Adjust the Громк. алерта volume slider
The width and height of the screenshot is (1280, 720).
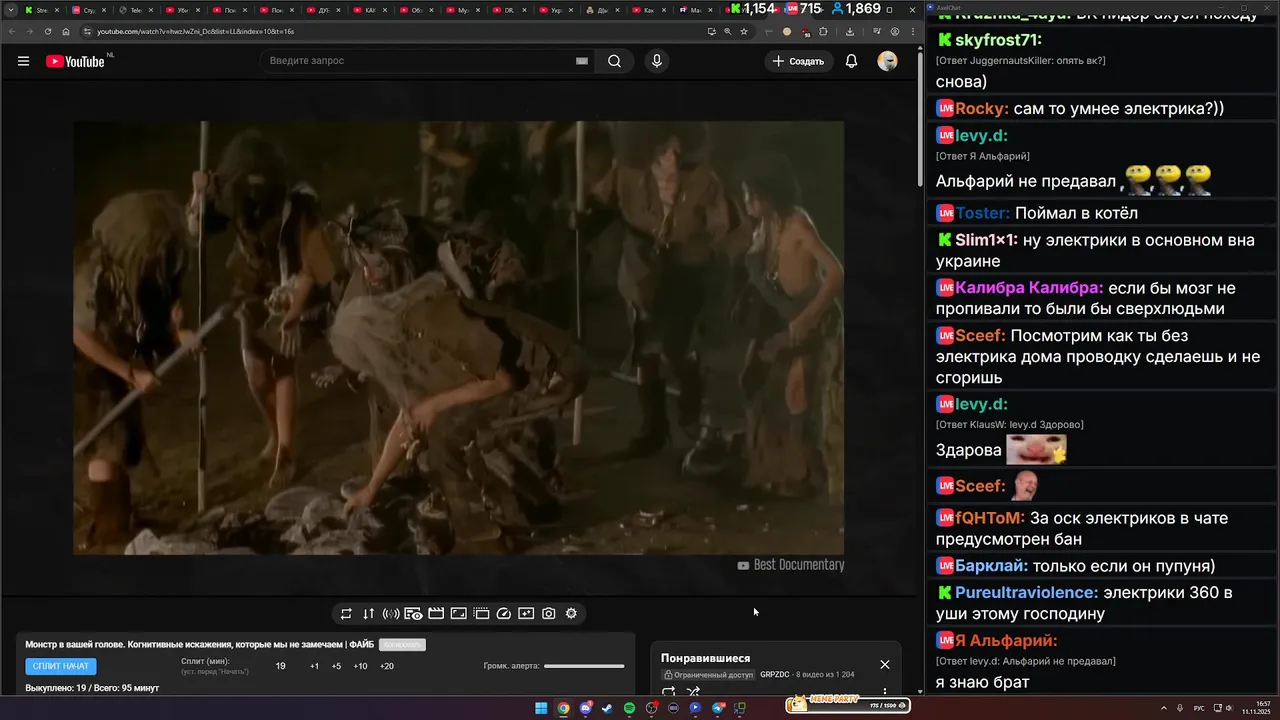coord(584,666)
